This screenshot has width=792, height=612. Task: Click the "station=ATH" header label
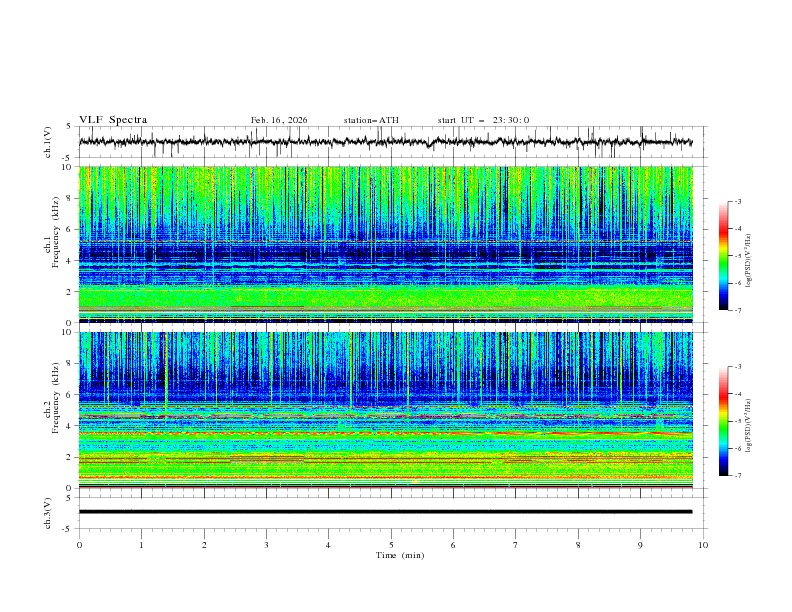point(371,120)
